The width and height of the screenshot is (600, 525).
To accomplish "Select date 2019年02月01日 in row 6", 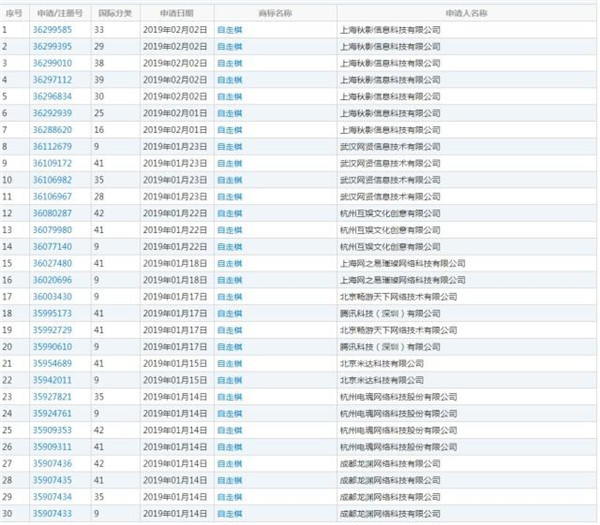I will coord(175,113).
